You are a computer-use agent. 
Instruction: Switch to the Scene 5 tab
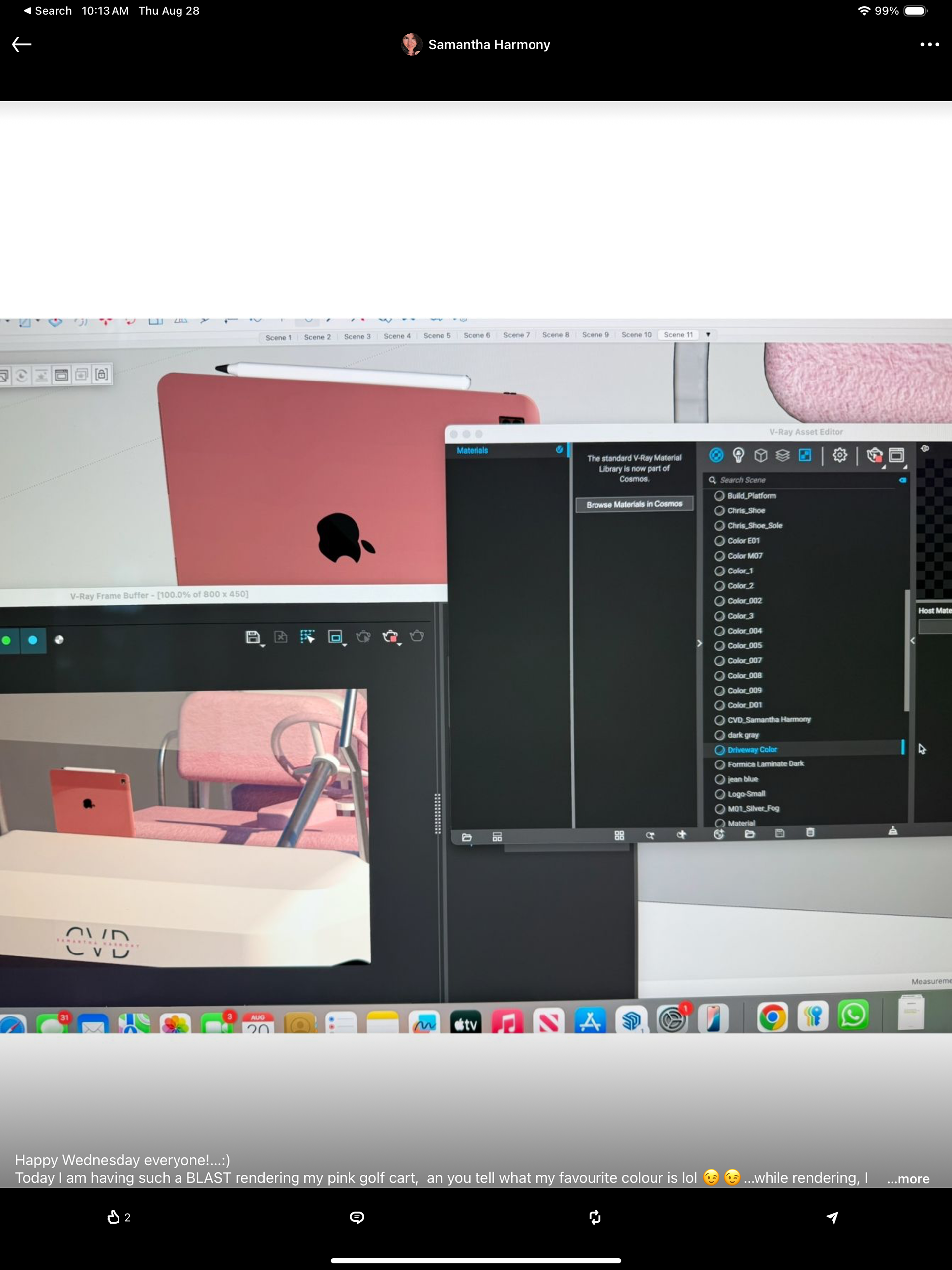click(437, 336)
